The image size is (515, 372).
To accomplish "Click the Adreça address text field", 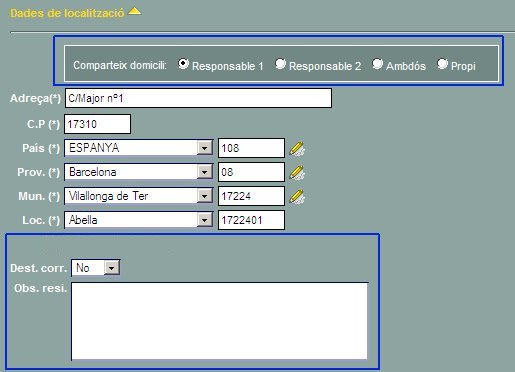I will click(198, 98).
